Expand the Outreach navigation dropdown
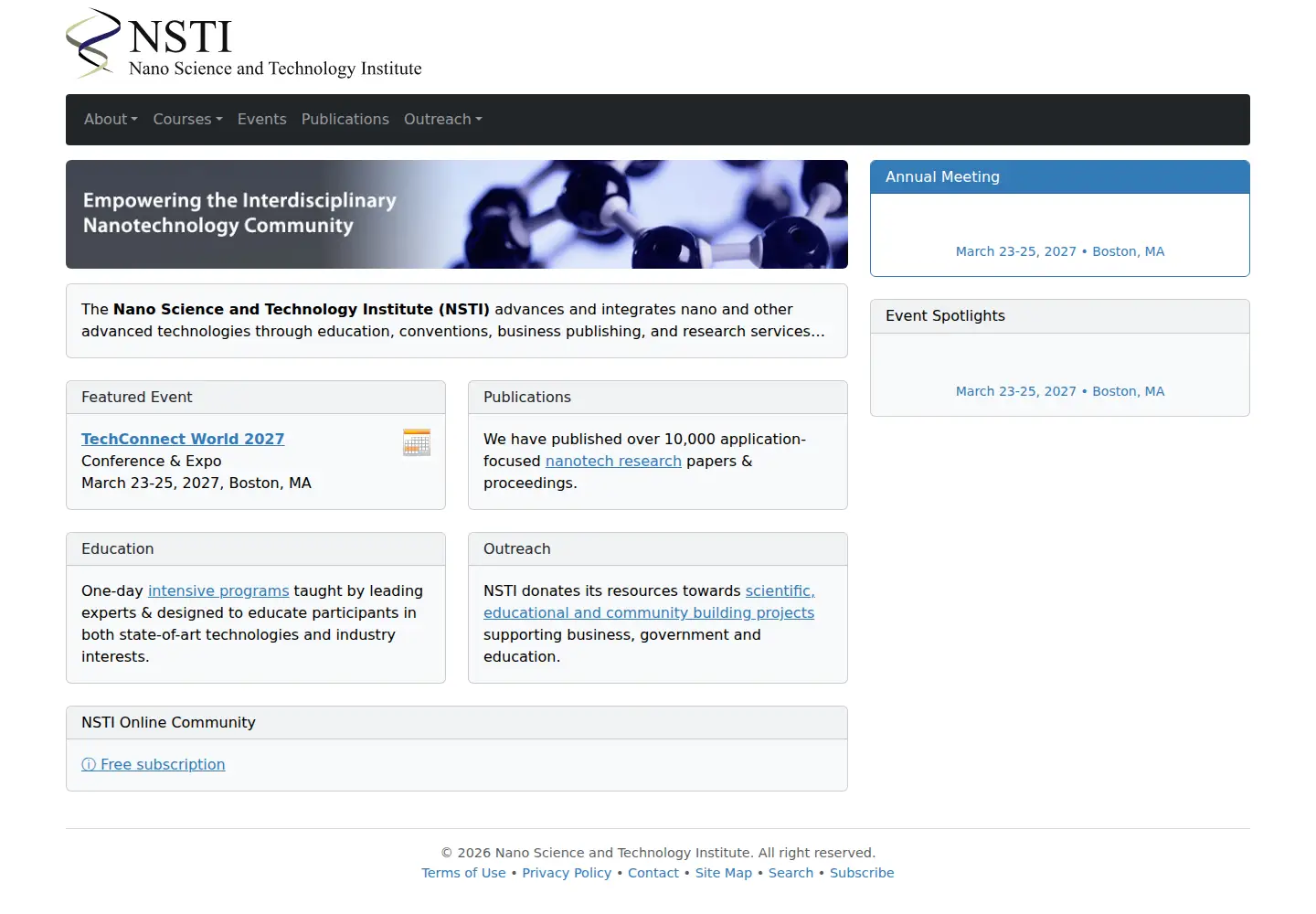The image size is (1316, 914). 443,119
